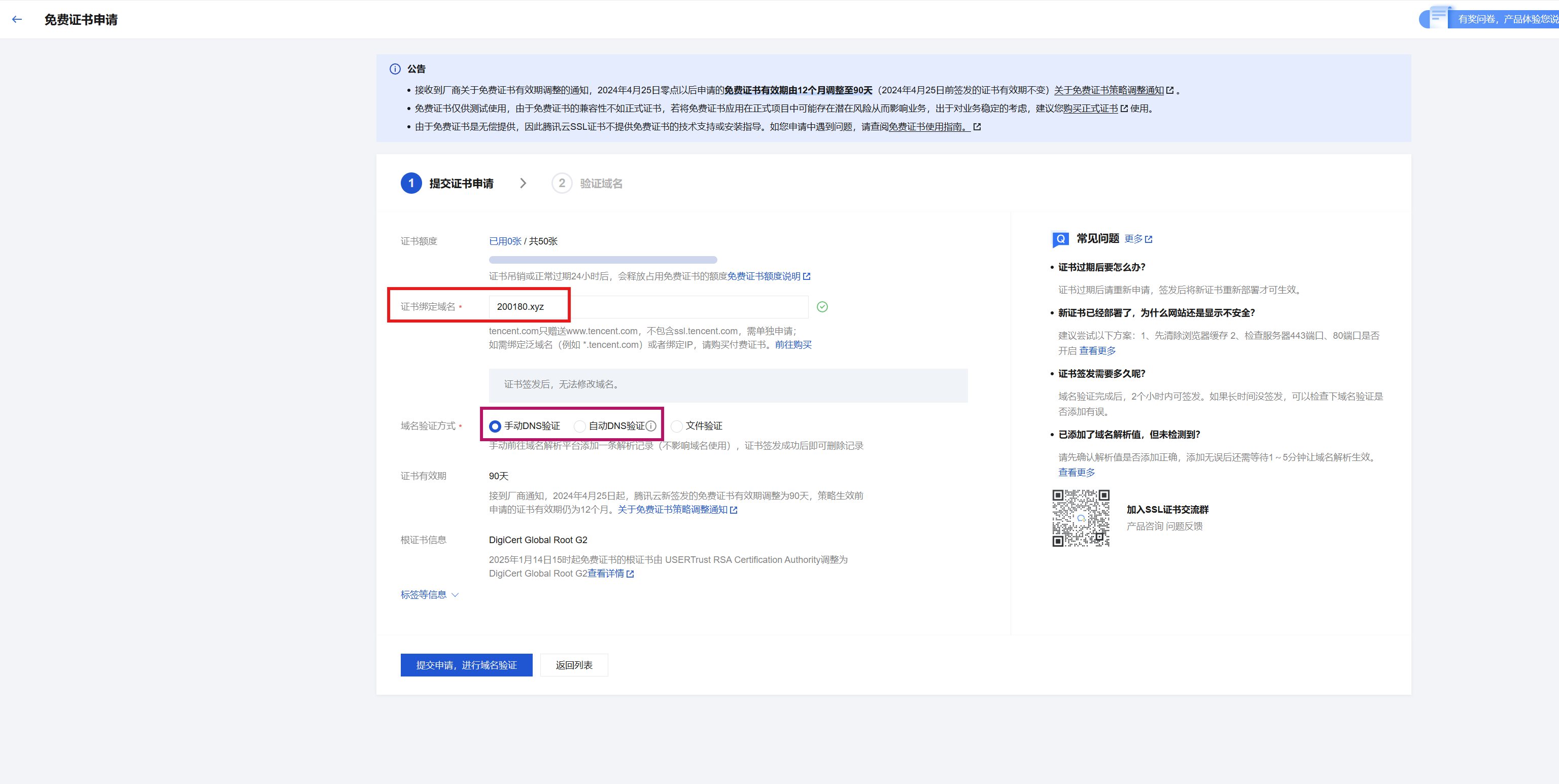Click the external link icon after 关于免费证书策略调整通知
The width and height of the screenshot is (1559, 784).
tap(1170, 90)
